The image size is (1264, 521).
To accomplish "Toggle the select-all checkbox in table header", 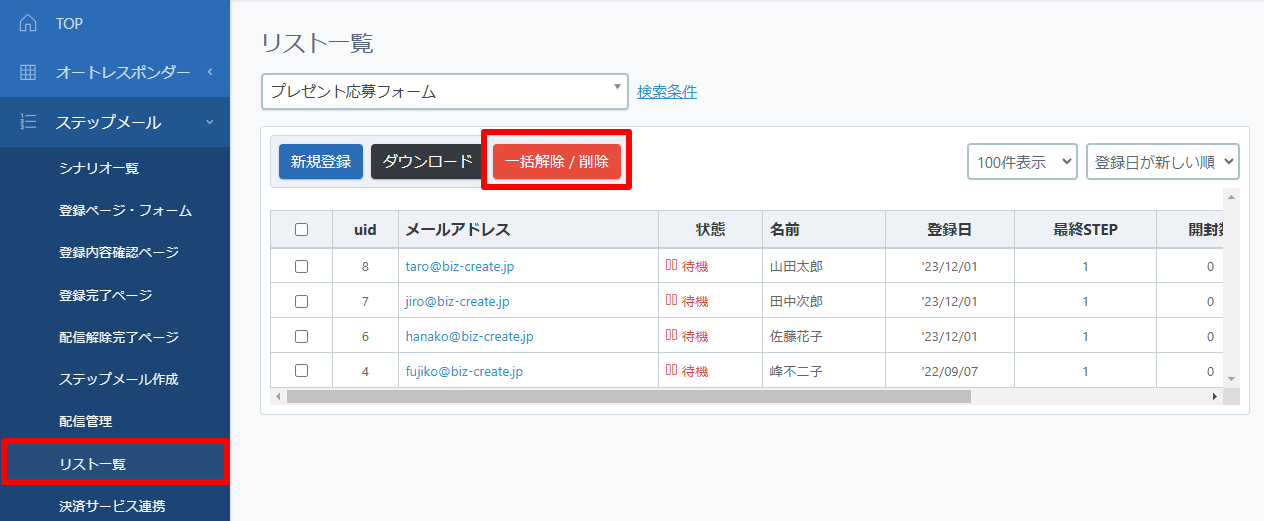I will click(x=301, y=230).
